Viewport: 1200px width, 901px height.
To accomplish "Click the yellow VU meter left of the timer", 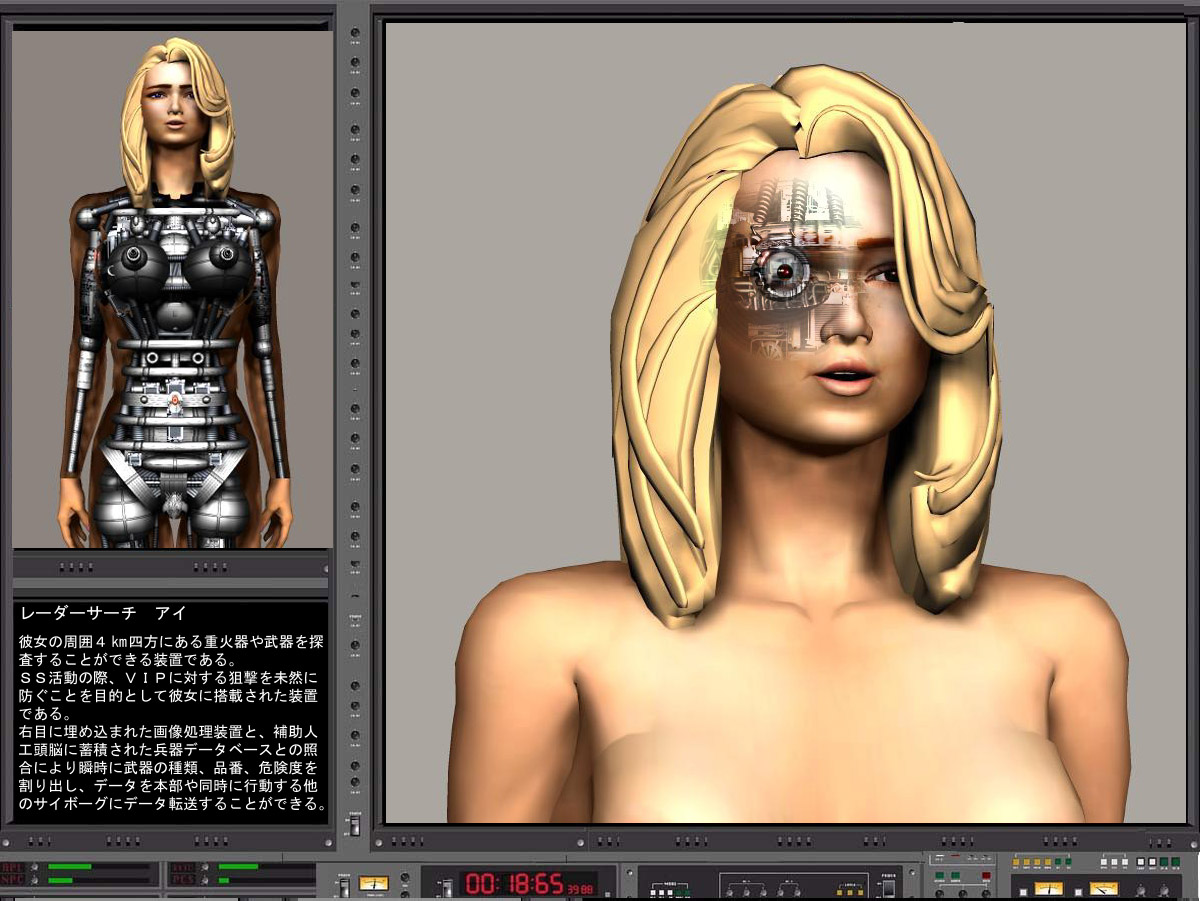I will (x=373, y=884).
